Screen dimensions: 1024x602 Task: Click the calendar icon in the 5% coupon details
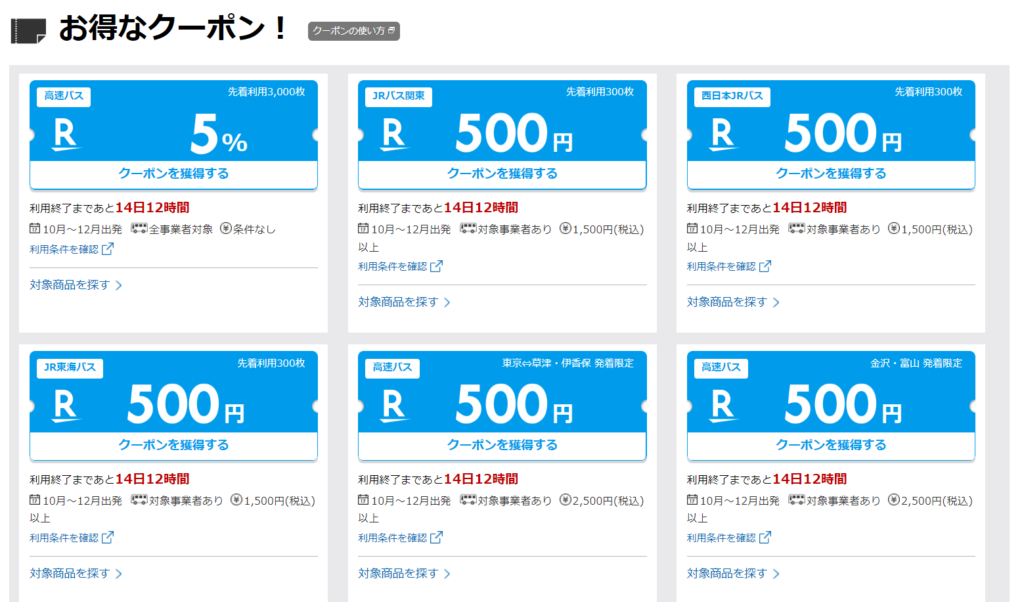click(35, 229)
